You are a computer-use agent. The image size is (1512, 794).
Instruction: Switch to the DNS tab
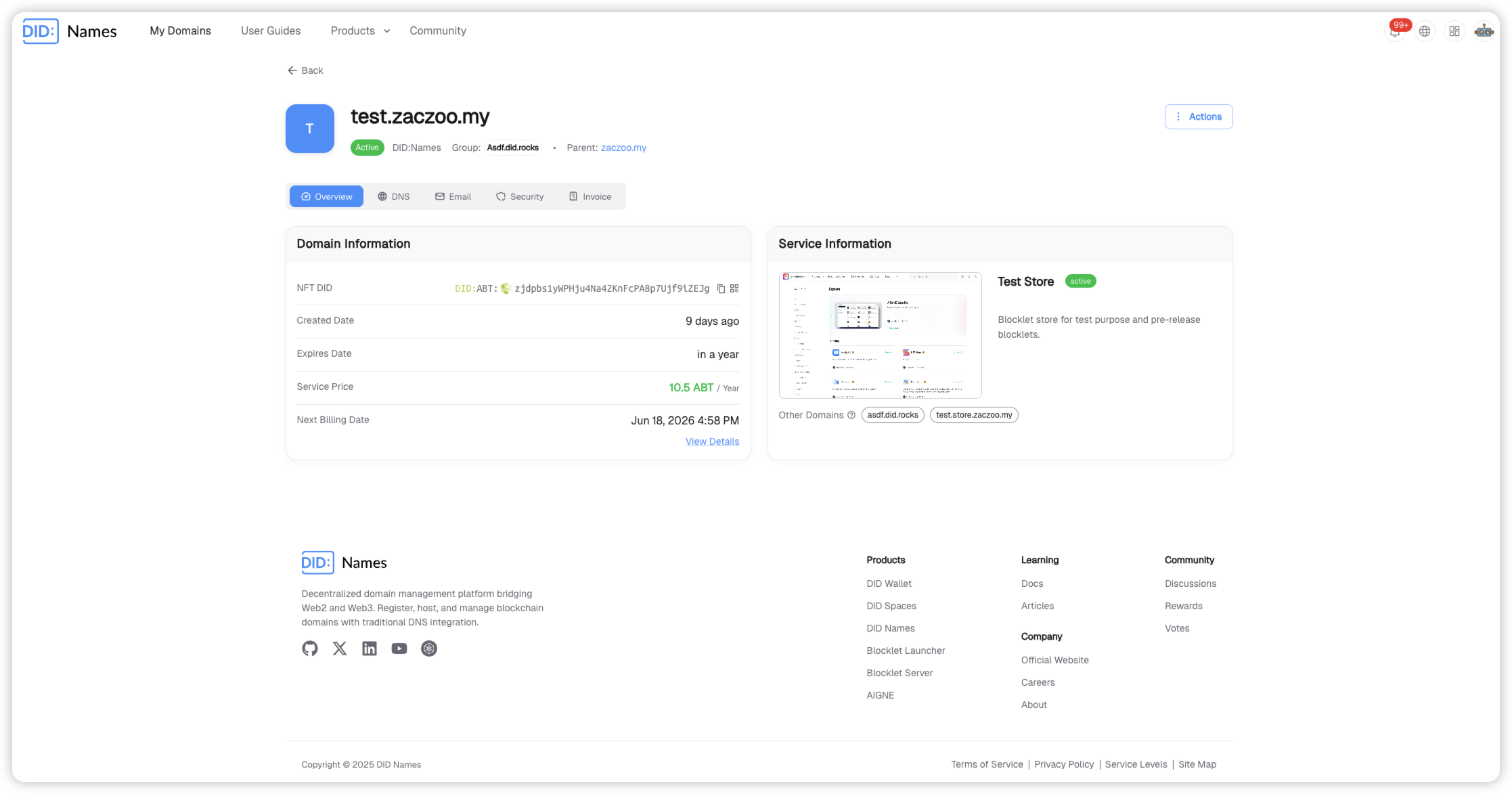click(x=393, y=196)
